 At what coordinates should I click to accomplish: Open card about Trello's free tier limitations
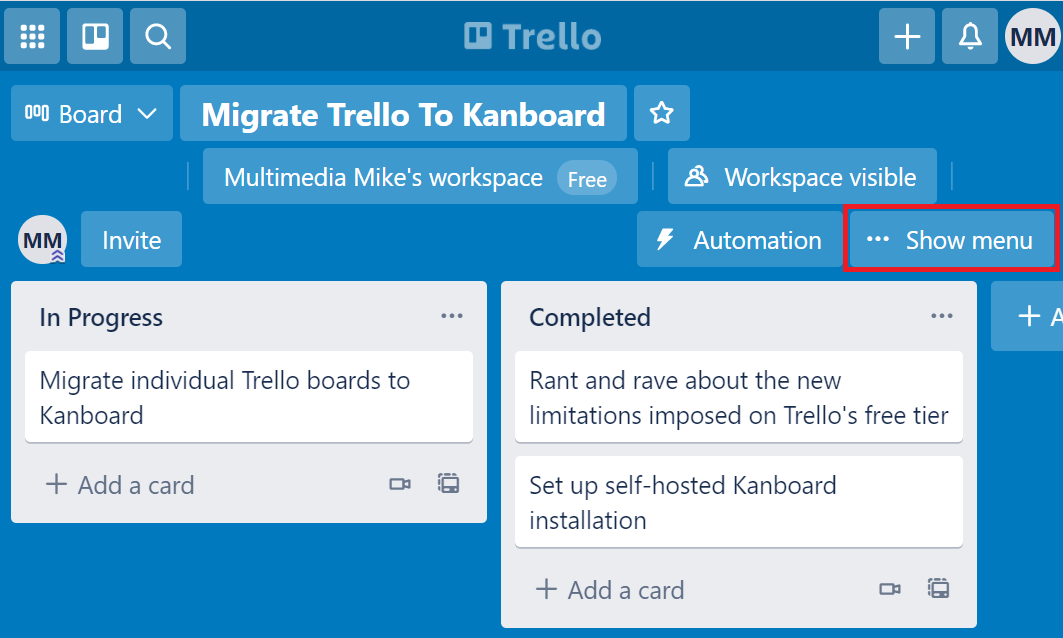click(739, 397)
